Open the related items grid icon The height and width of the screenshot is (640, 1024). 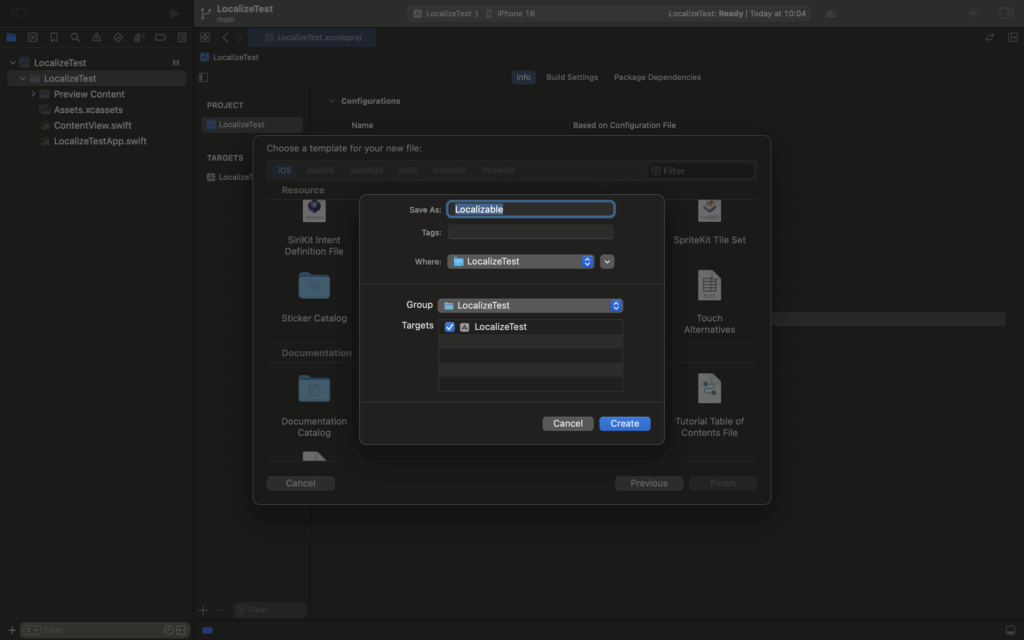pos(205,37)
